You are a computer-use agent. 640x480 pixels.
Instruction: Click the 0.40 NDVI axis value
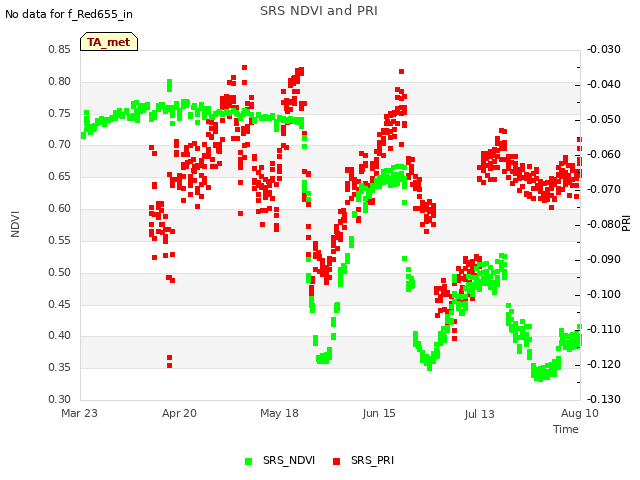[60, 336]
